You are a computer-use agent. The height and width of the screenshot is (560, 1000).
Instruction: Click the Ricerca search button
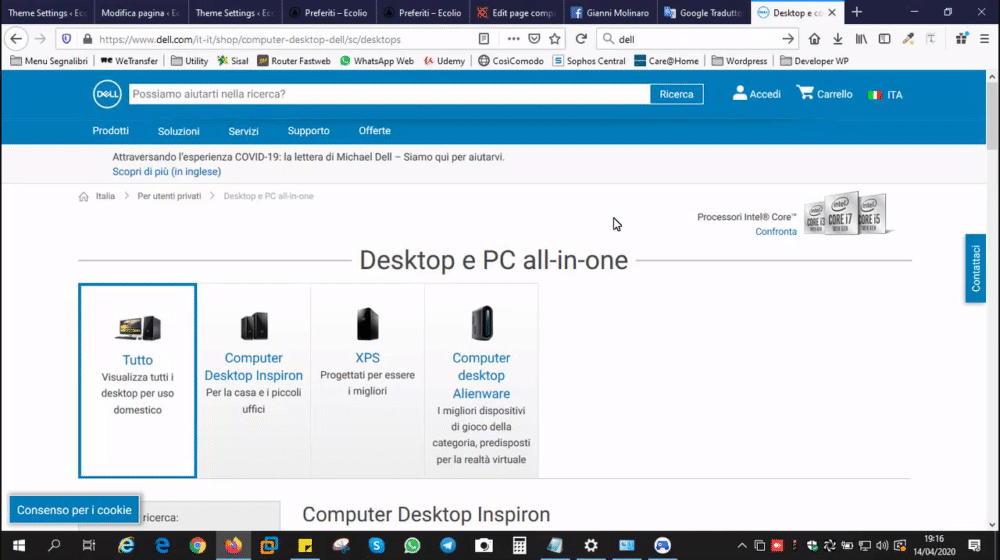point(676,94)
